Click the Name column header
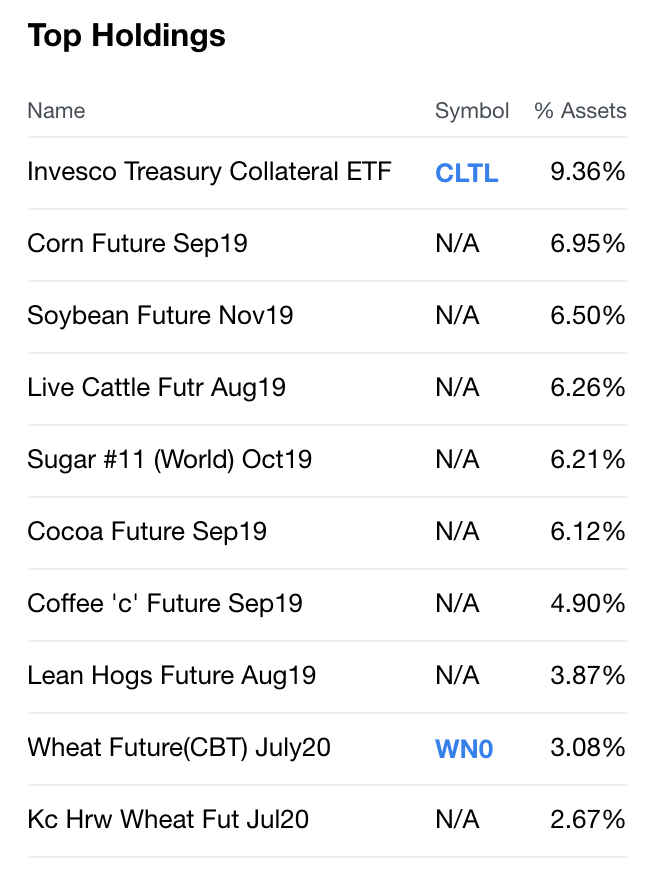The image size is (668, 872). tap(56, 111)
